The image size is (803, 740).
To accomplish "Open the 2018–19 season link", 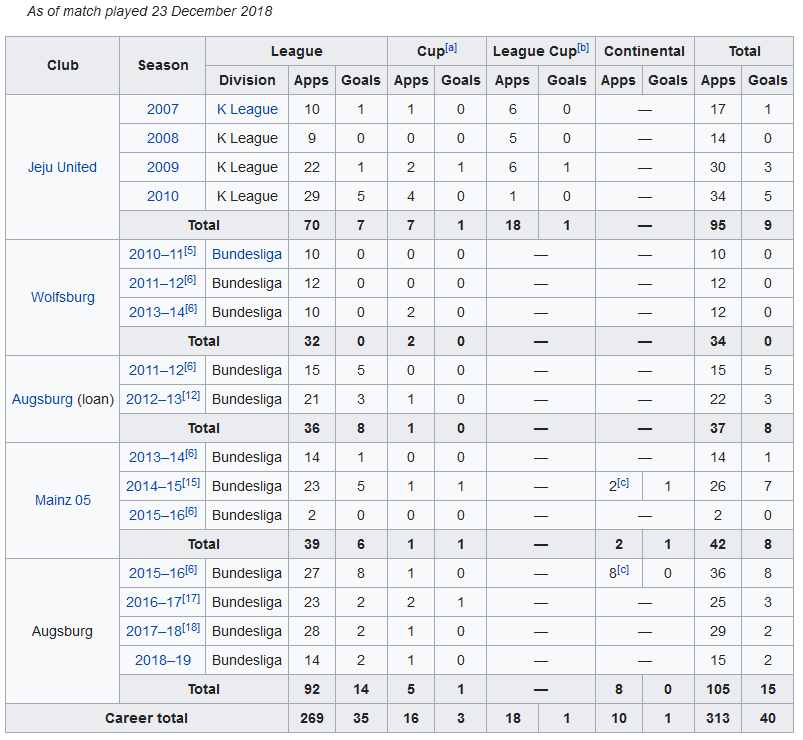I will point(162,660).
